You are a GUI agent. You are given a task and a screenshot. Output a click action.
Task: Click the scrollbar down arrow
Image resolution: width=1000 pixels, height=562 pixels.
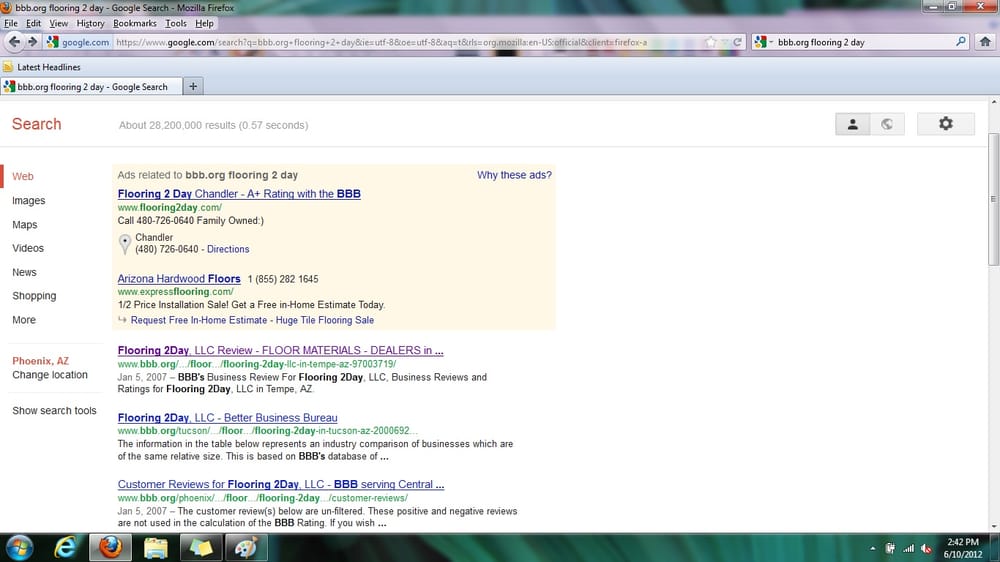pos(994,527)
